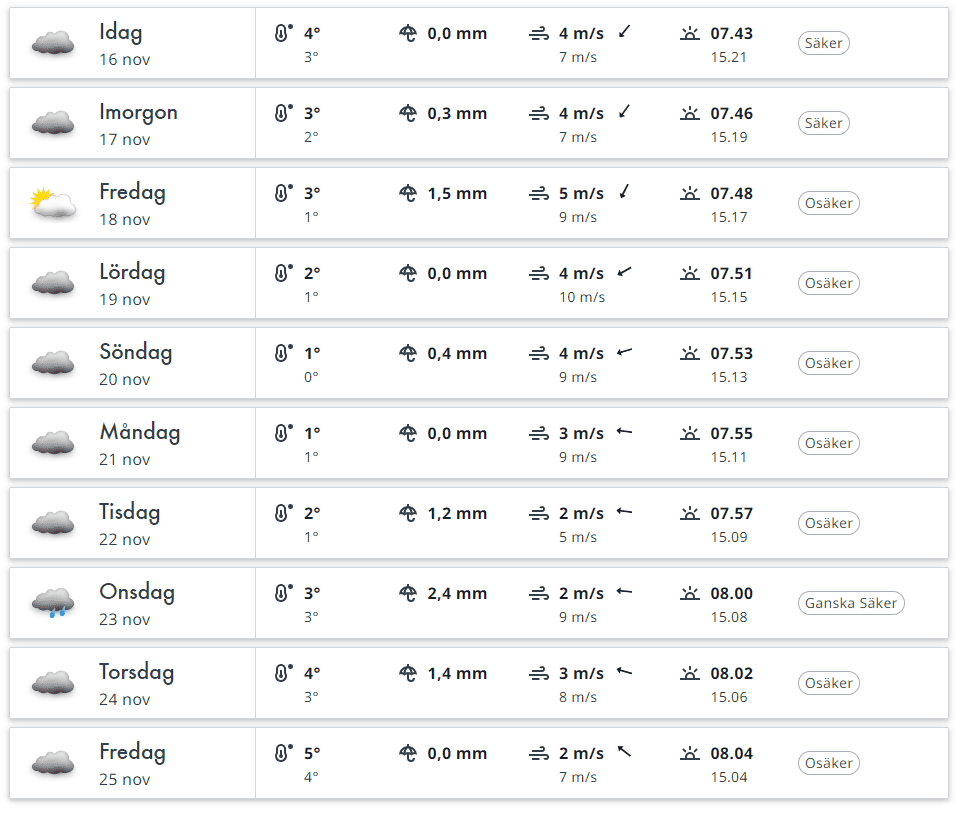Click the sunrise icon in the Torsdag row
967x816 pixels.
coord(689,673)
